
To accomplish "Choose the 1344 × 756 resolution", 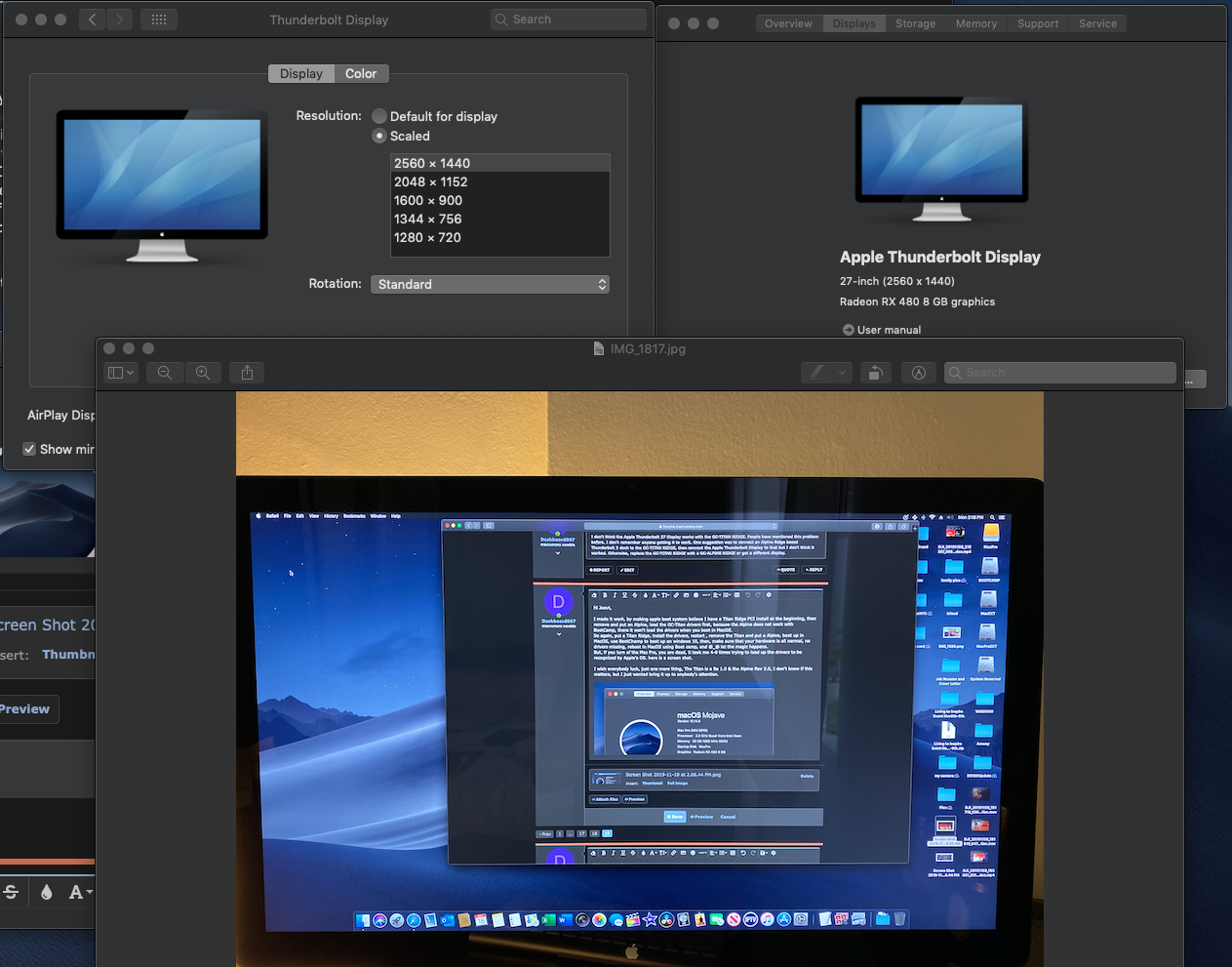I will [x=499, y=219].
